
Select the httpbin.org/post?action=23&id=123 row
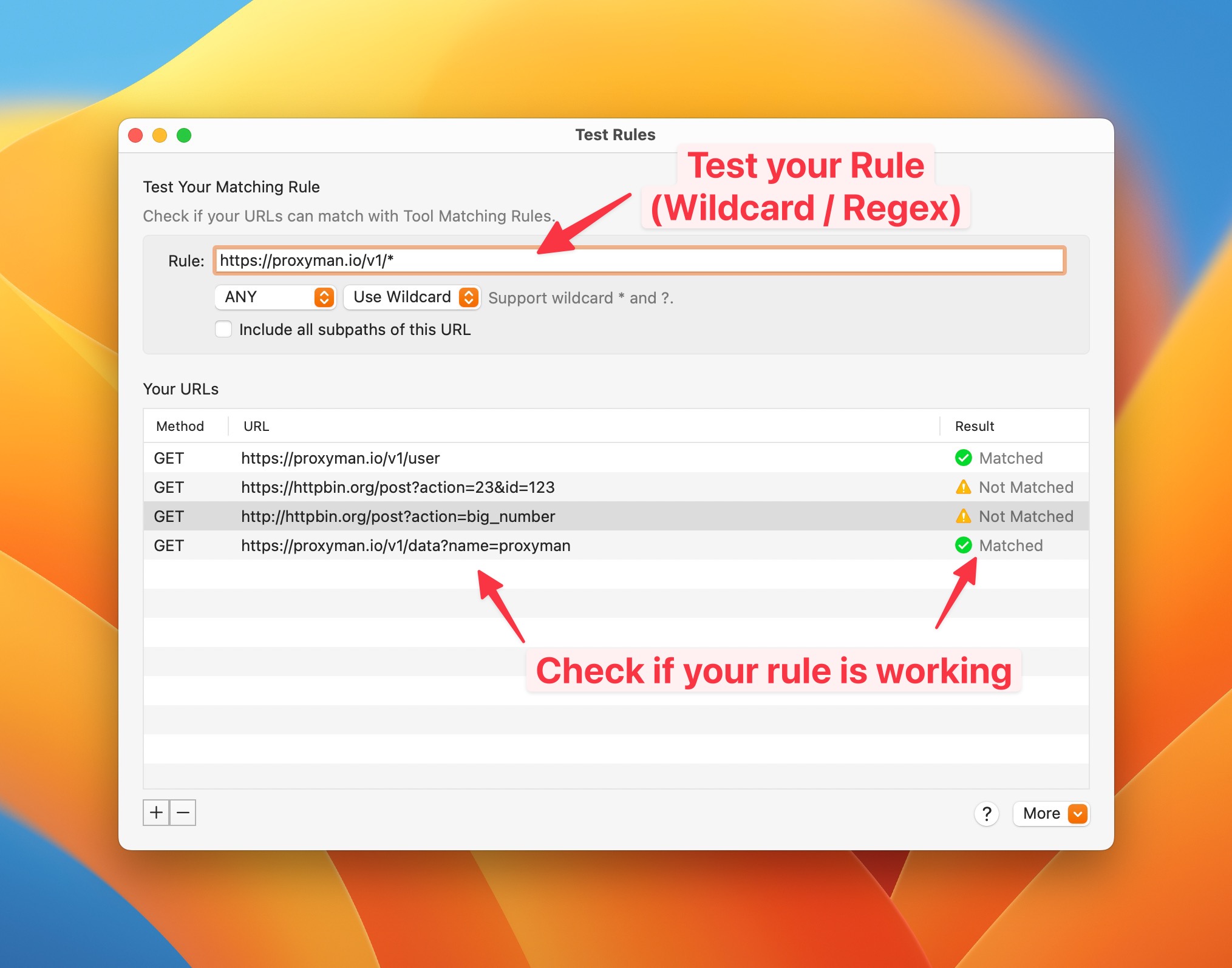[398, 487]
